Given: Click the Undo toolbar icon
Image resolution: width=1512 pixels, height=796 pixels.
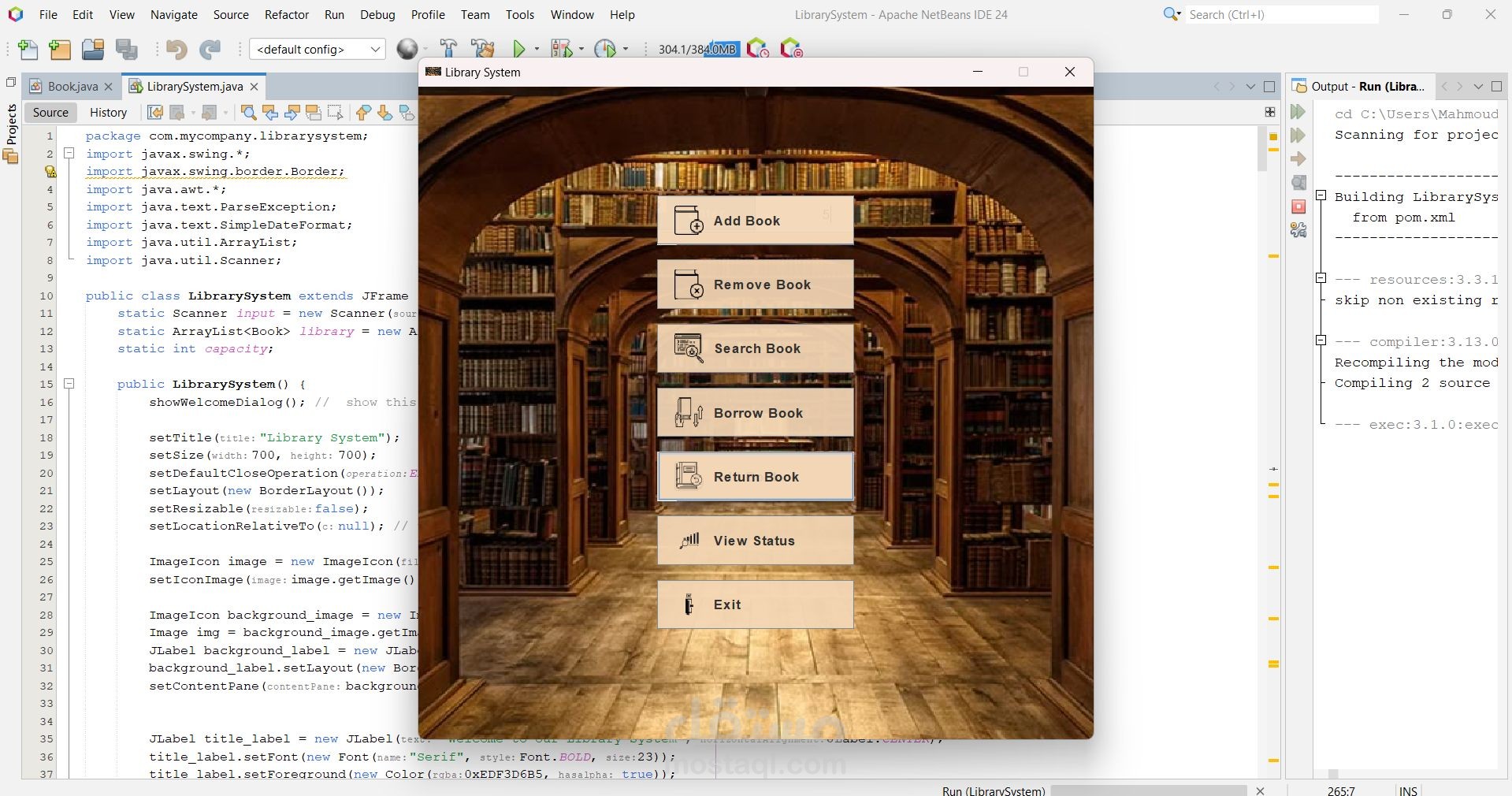Looking at the screenshot, I should pos(176,50).
